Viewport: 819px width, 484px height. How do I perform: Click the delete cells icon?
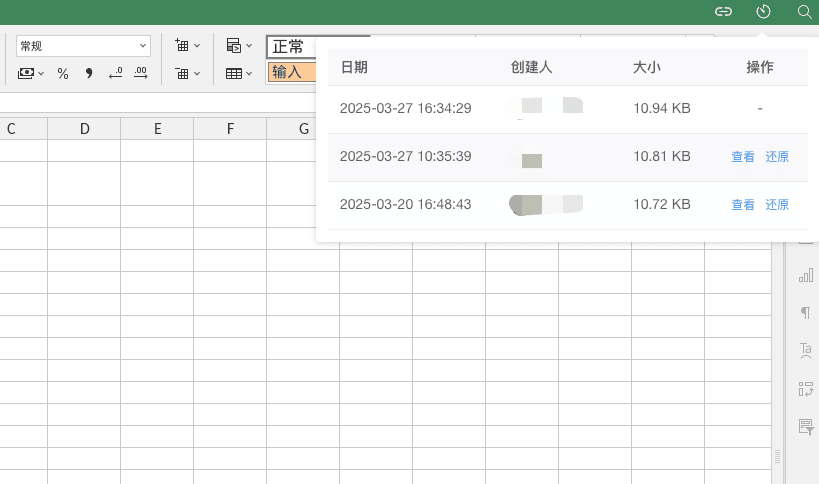[x=182, y=74]
